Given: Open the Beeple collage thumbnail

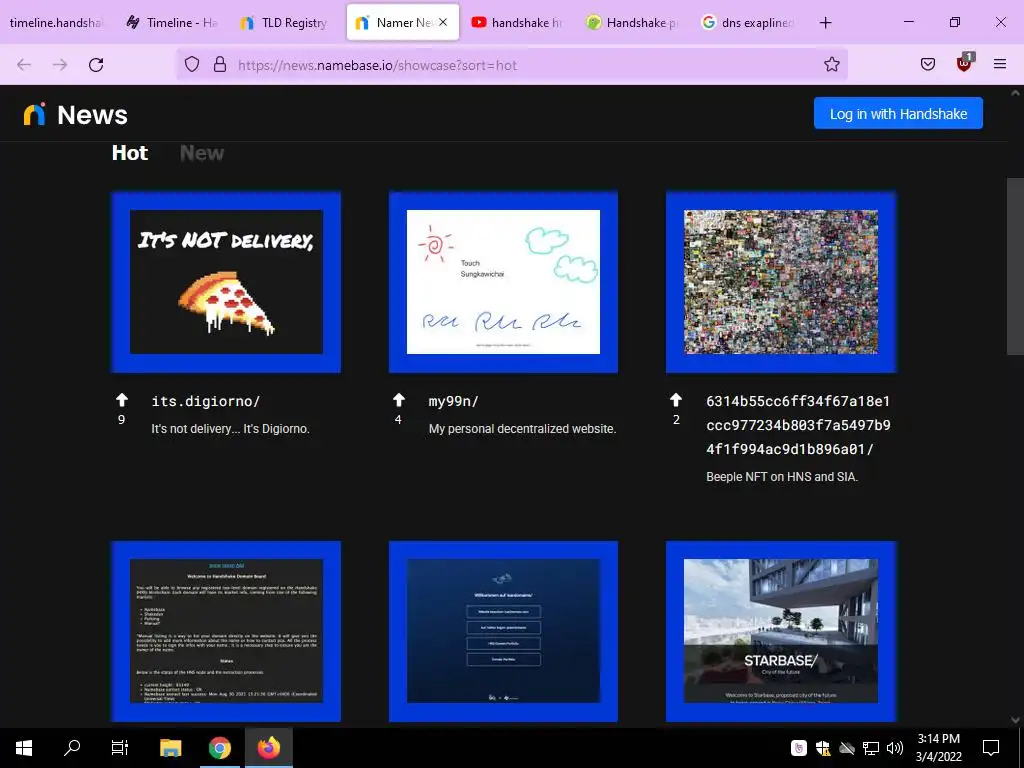Looking at the screenshot, I should pyautogui.click(x=780, y=281).
